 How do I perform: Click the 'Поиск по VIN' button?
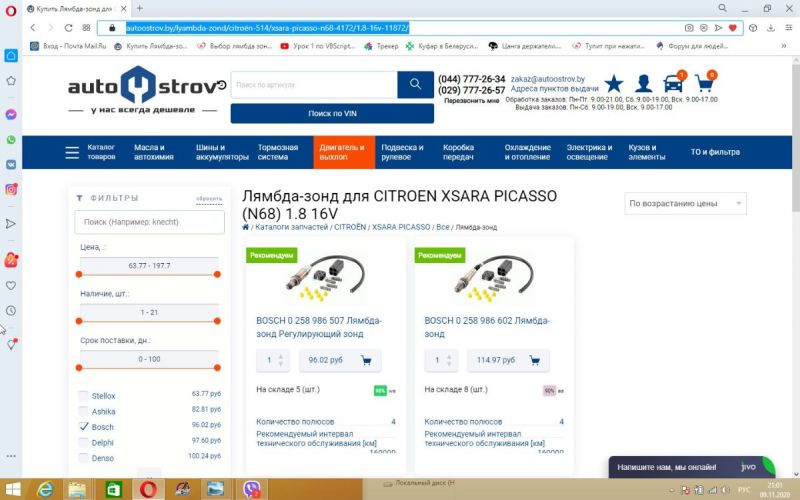pyautogui.click(x=332, y=114)
